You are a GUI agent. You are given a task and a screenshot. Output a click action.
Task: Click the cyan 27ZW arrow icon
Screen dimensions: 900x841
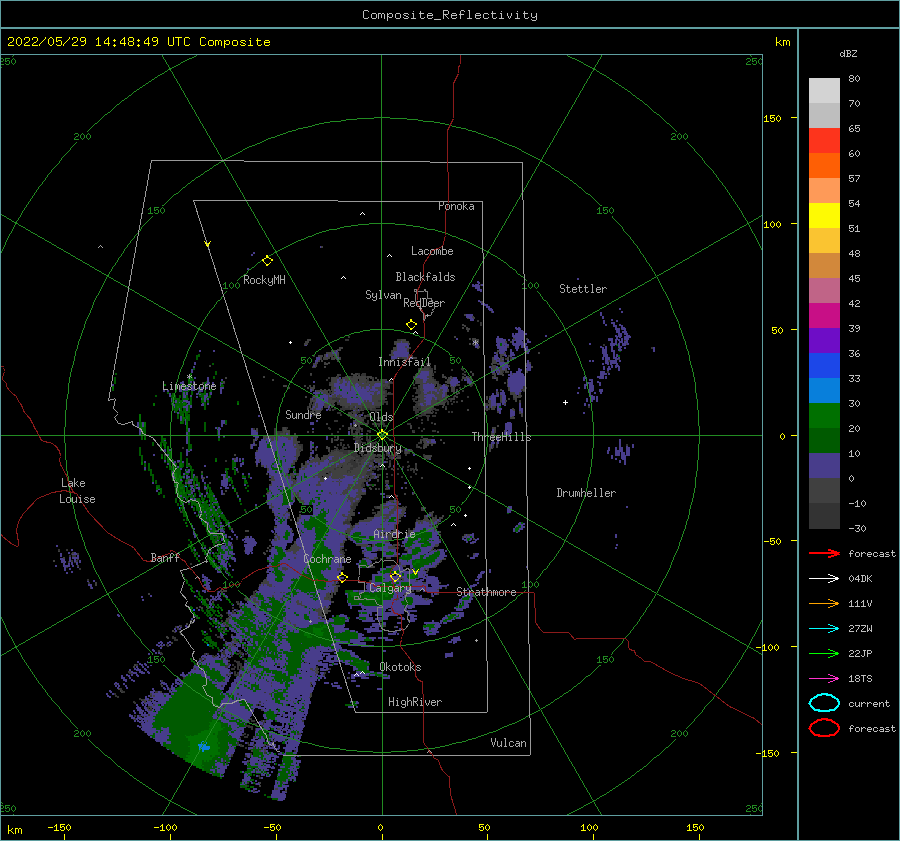coord(824,629)
